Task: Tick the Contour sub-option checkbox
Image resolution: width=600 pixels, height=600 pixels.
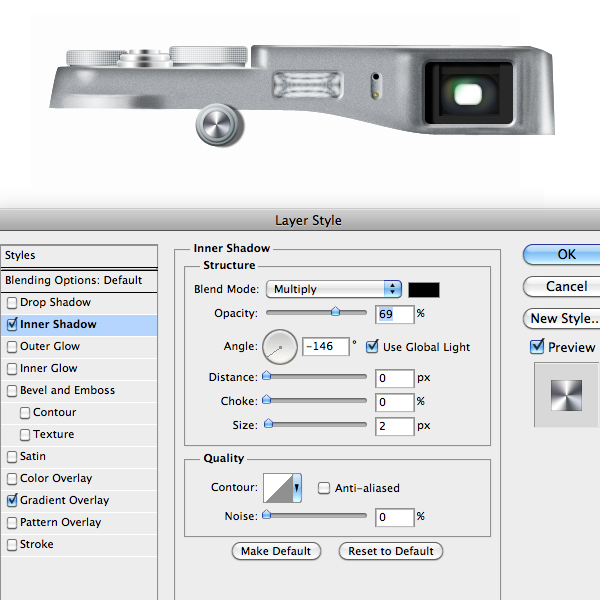Action: 25,413
